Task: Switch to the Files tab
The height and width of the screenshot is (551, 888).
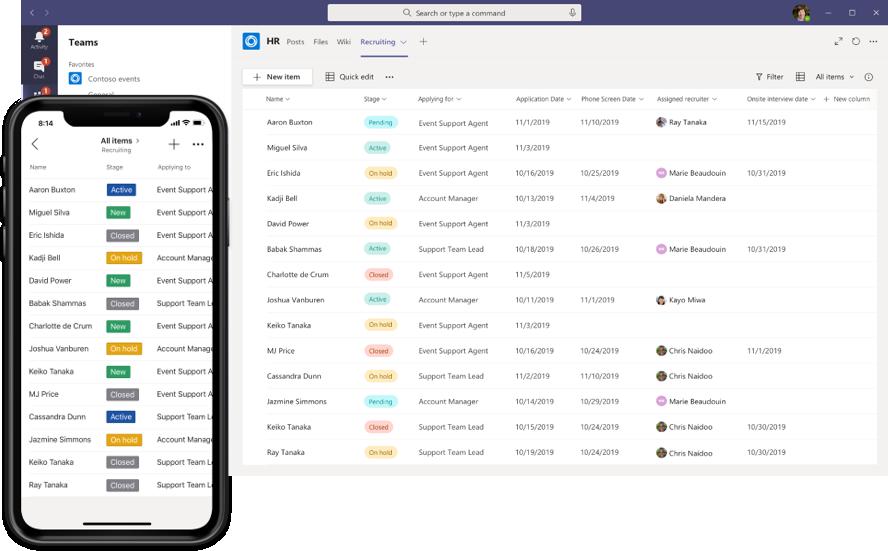Action: tap(321, 42)
